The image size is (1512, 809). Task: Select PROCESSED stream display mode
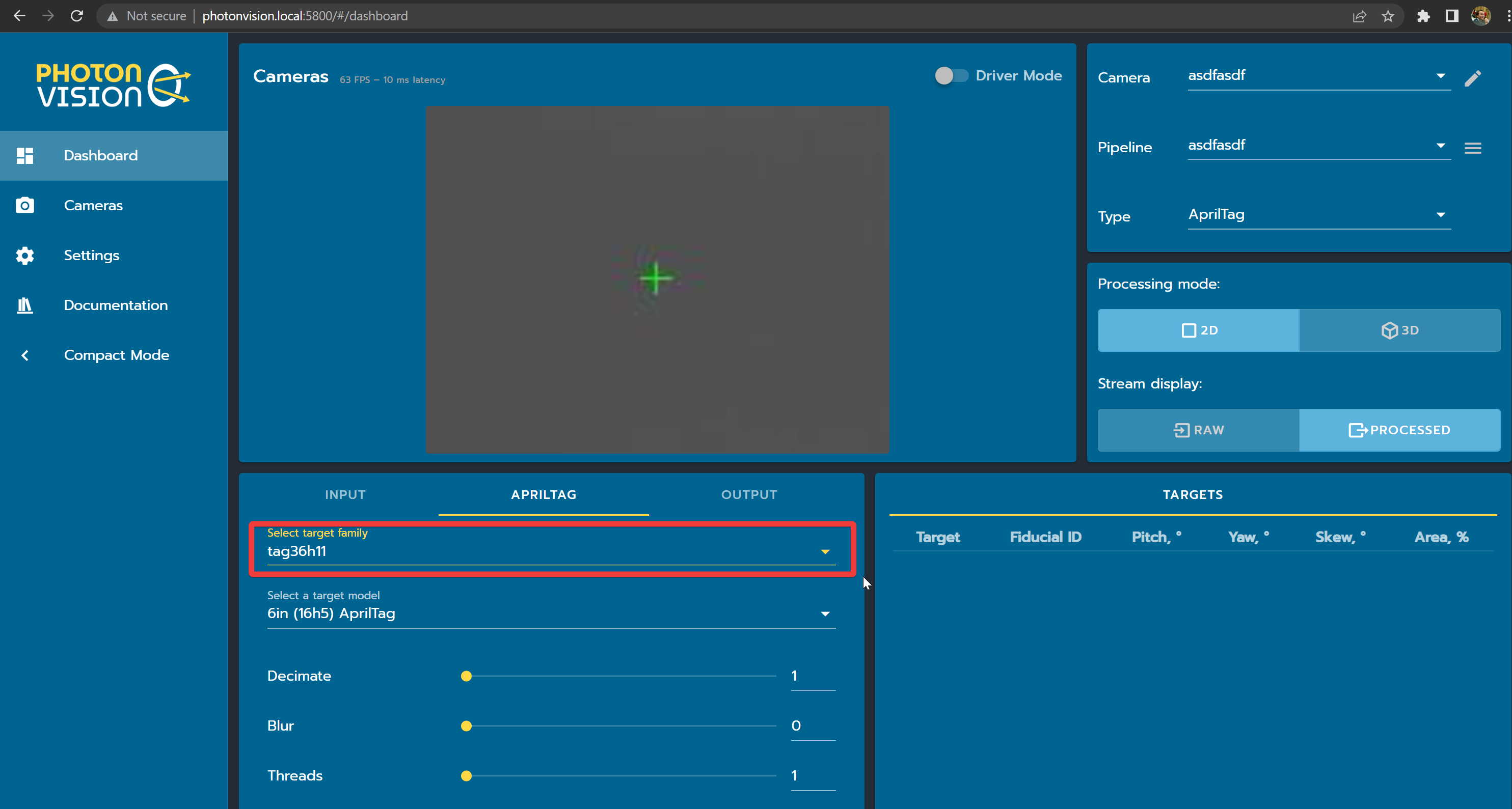click(x=1400, y=430)
